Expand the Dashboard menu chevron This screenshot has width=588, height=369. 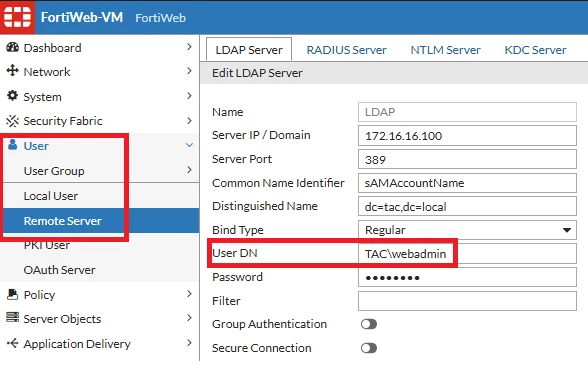[189, 47]
